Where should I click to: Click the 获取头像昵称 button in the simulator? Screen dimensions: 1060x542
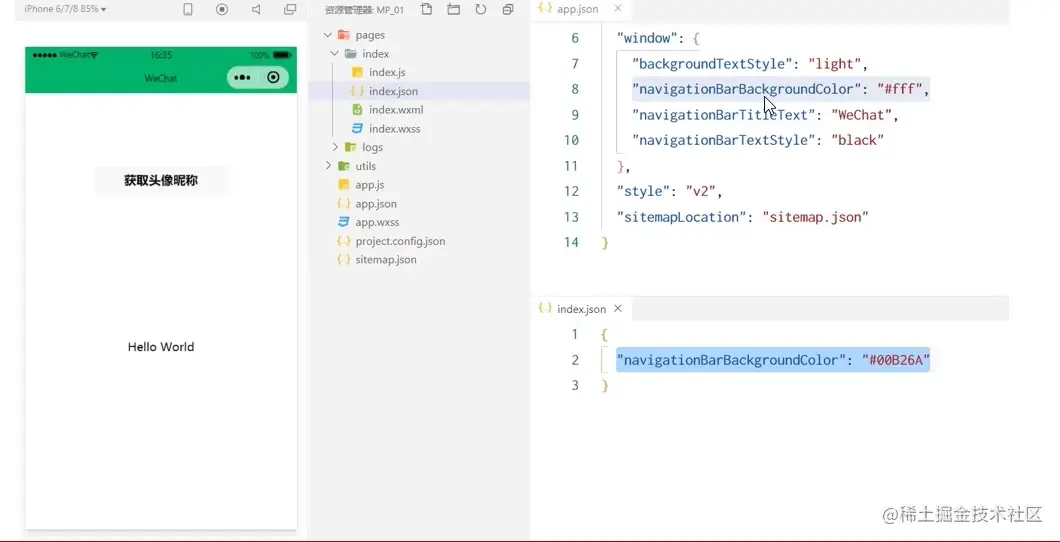[x=161, y=180]
